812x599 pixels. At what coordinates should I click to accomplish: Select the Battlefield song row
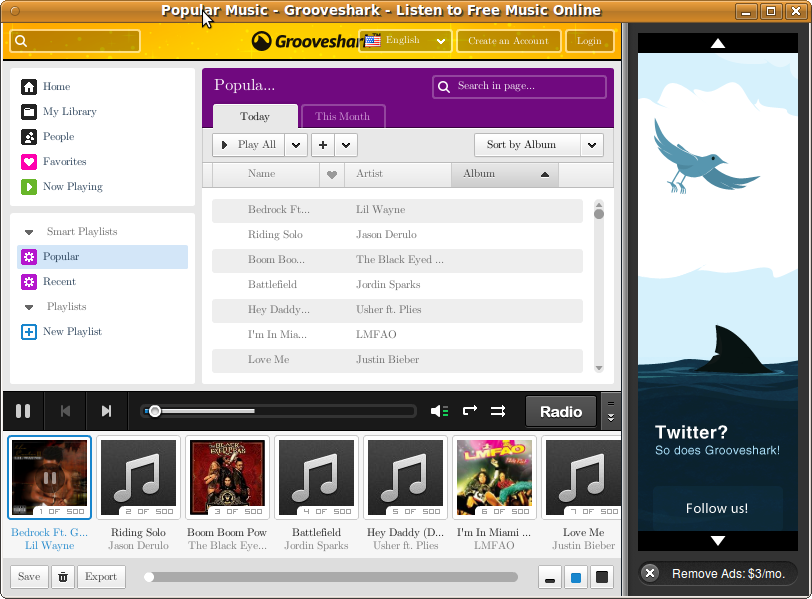[x=397, y=285]
